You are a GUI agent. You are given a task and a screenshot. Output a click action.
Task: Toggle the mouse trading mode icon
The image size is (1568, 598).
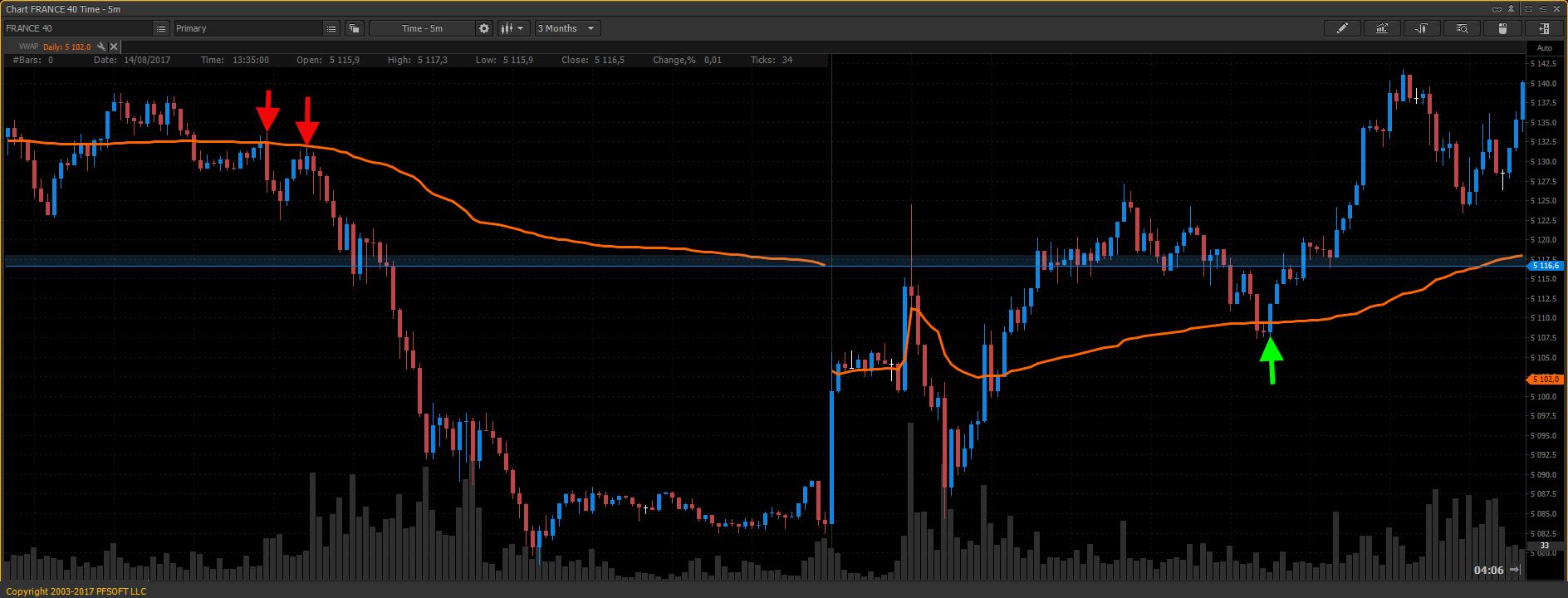[1502, 28]
